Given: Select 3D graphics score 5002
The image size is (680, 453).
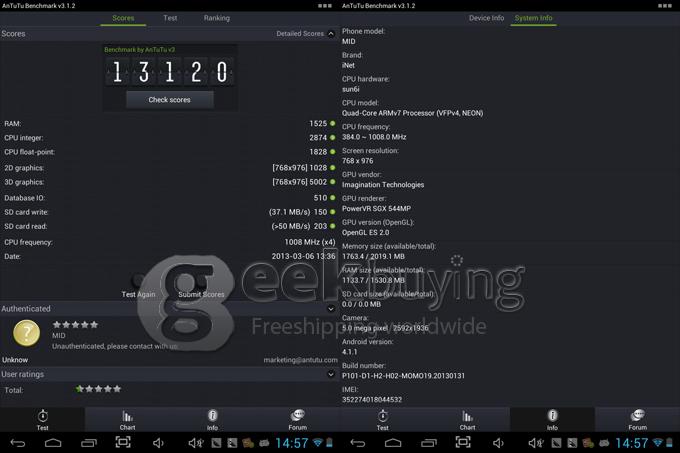Looking at the screenshot, I should pos(318,182).
